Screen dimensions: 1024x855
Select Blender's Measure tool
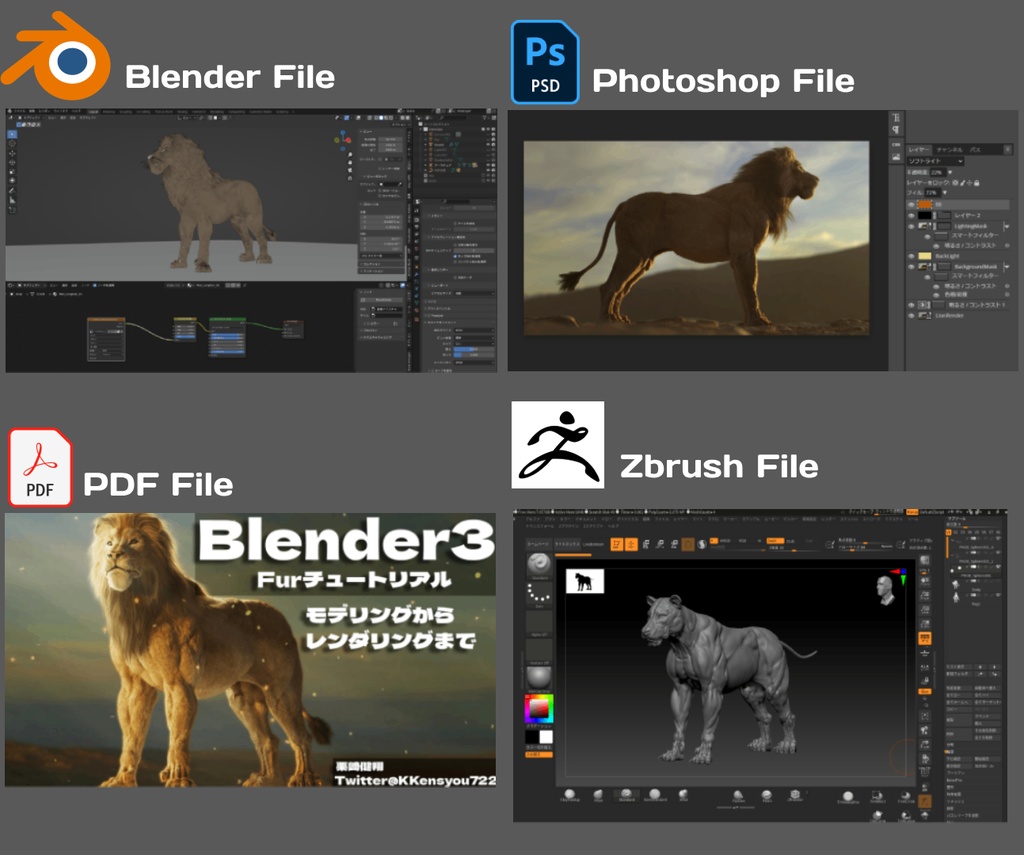click(12, 200)
